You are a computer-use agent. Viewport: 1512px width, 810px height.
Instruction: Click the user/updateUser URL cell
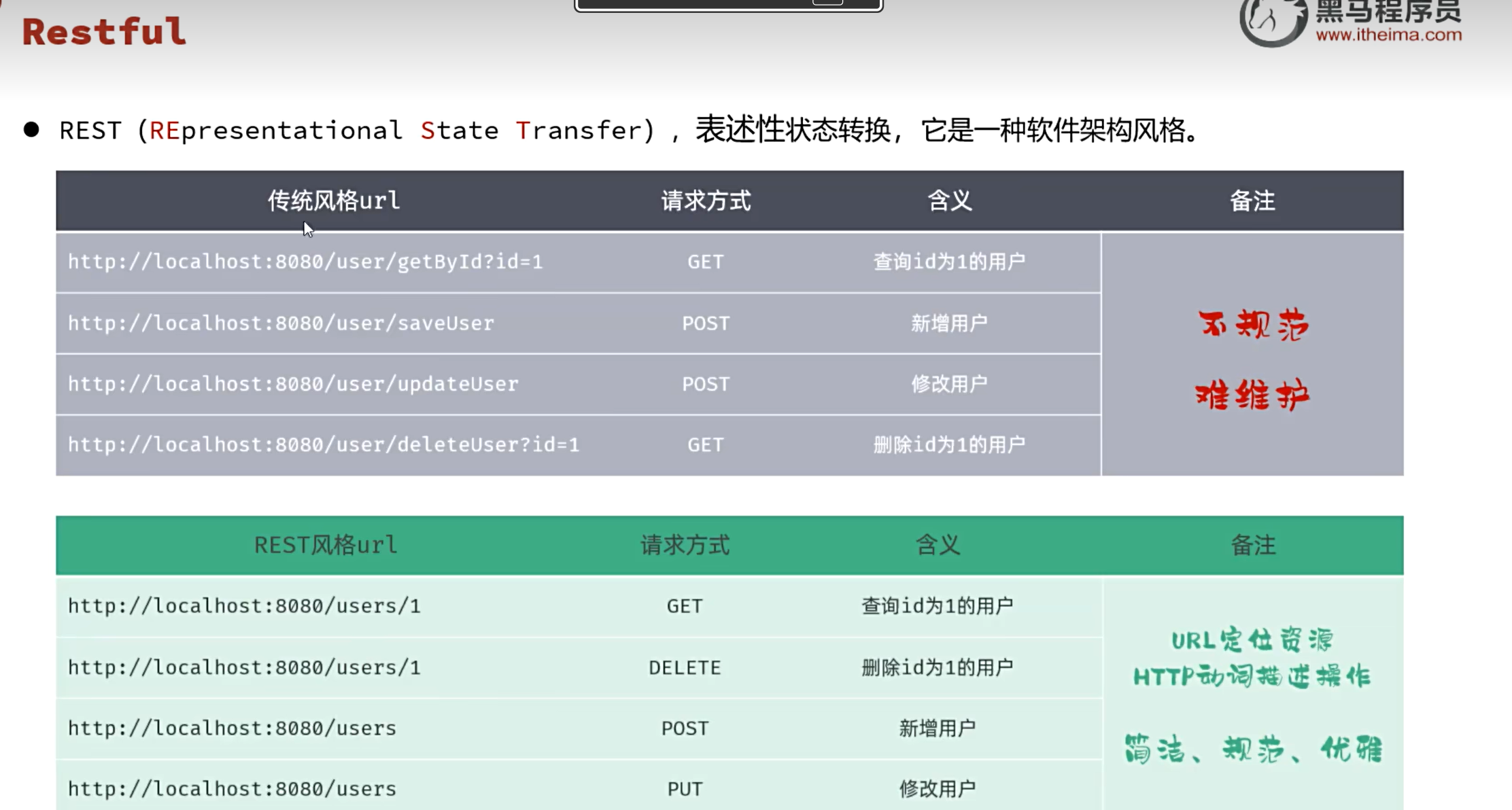pyautogui.click(x=293, y=384)
